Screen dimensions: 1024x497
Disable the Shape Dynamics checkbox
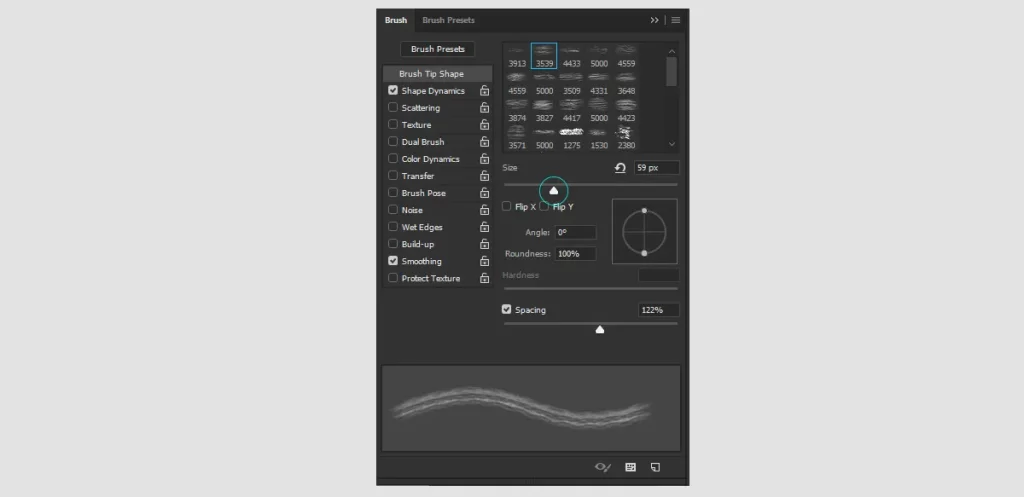point(393,91)
